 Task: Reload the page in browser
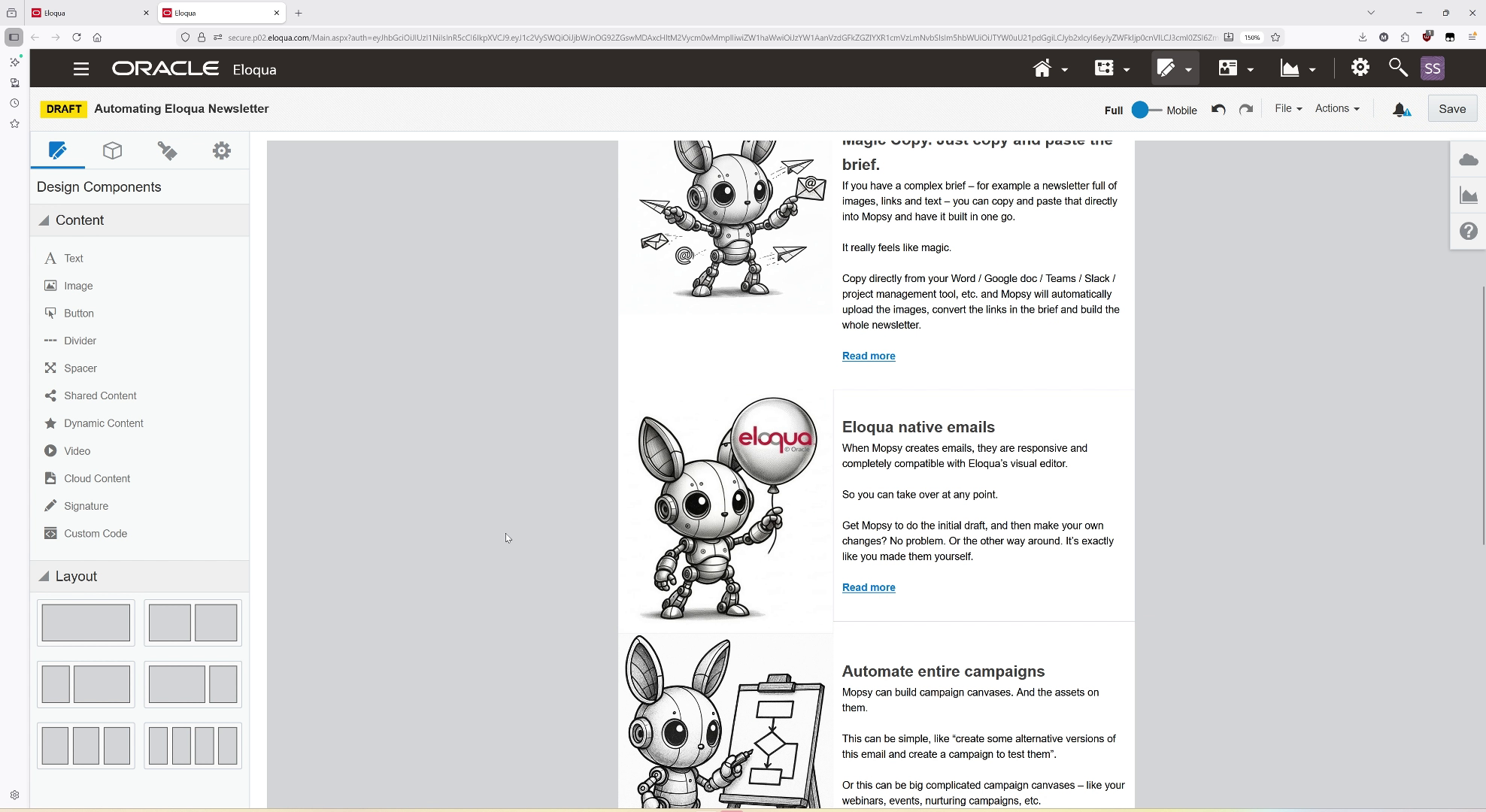76,38
